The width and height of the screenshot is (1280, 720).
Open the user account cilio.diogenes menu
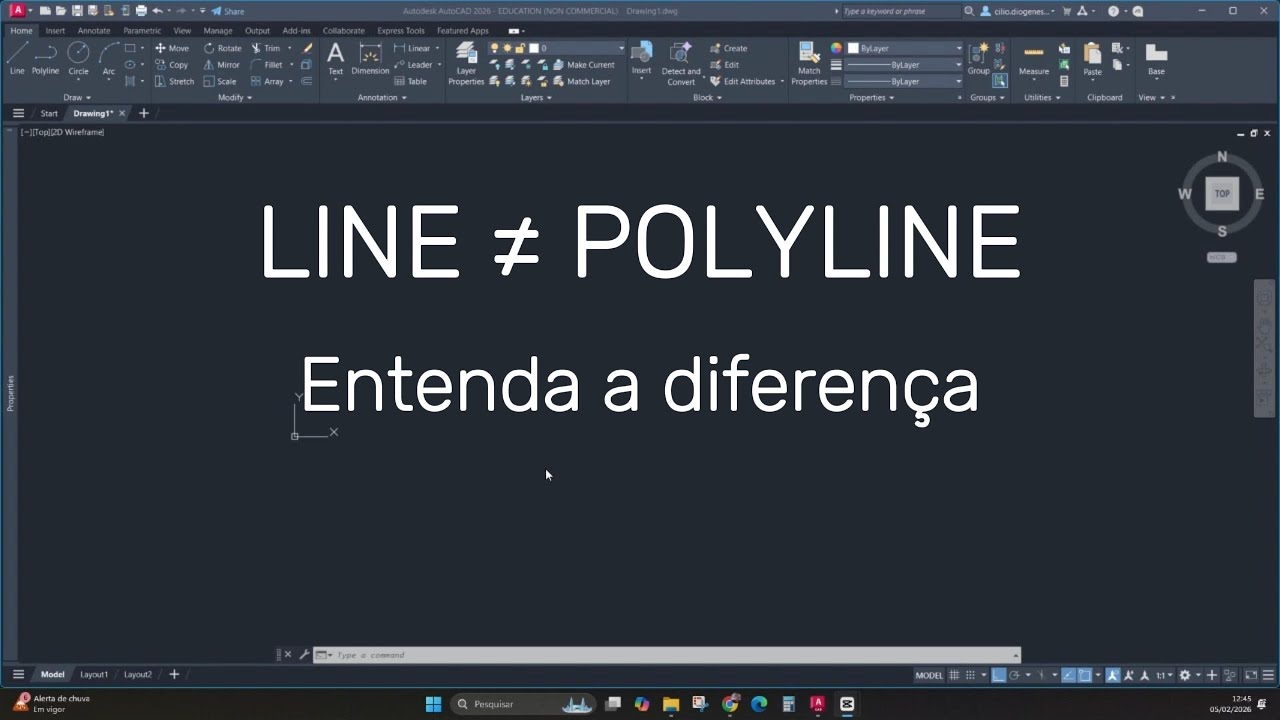click(1017, 11)
